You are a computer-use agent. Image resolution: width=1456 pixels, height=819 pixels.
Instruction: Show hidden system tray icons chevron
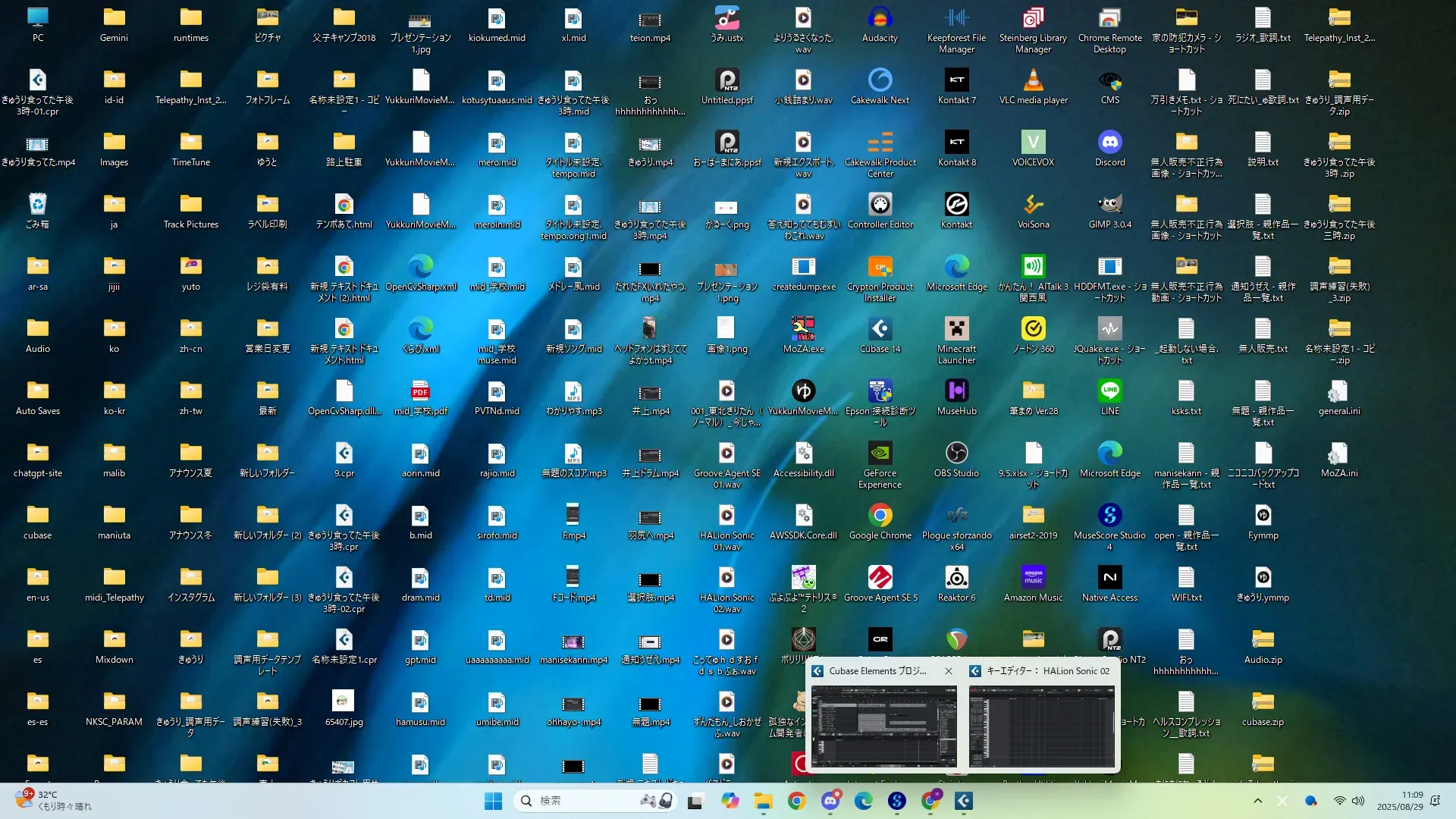click(x=1257, y=801)
